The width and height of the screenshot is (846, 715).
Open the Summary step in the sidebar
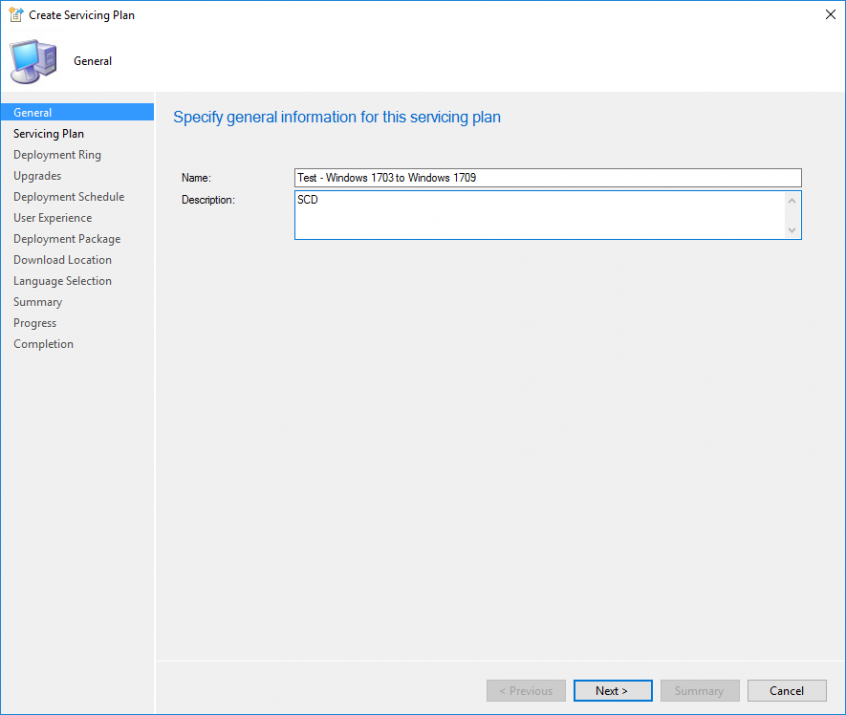37,301
